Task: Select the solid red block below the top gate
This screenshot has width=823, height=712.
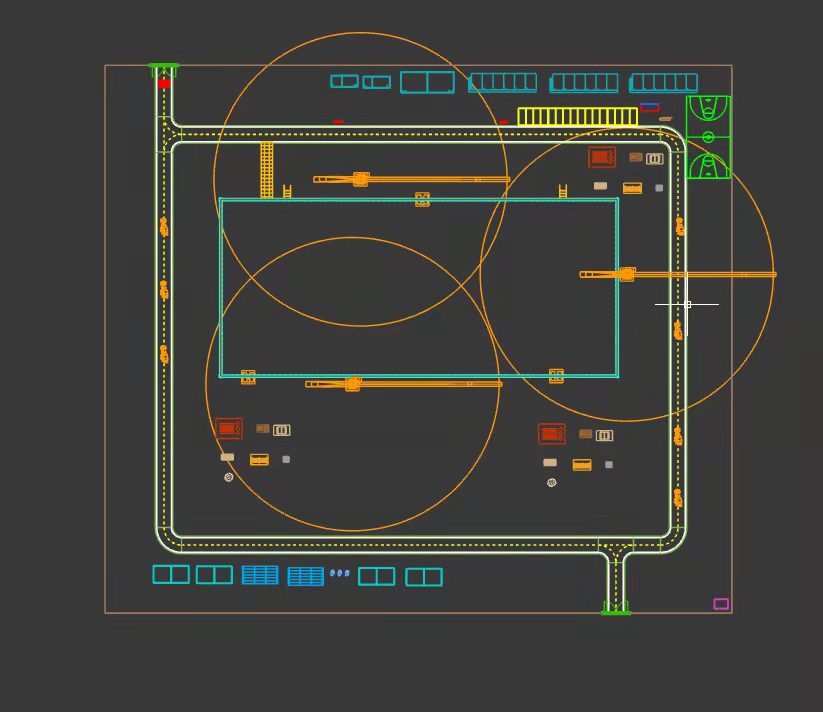Action: click(x=164, y=83)
